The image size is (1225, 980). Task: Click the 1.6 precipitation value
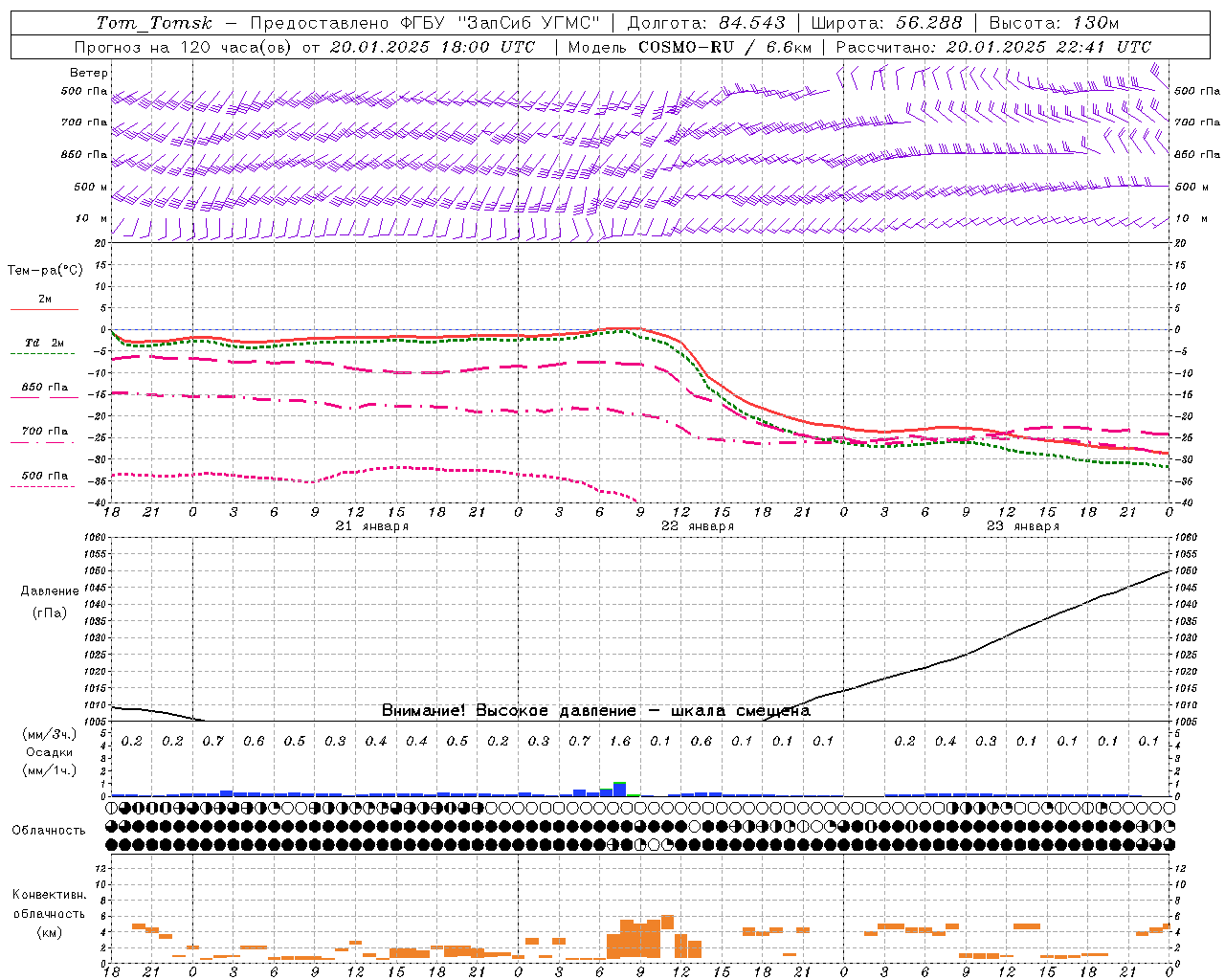620,741
